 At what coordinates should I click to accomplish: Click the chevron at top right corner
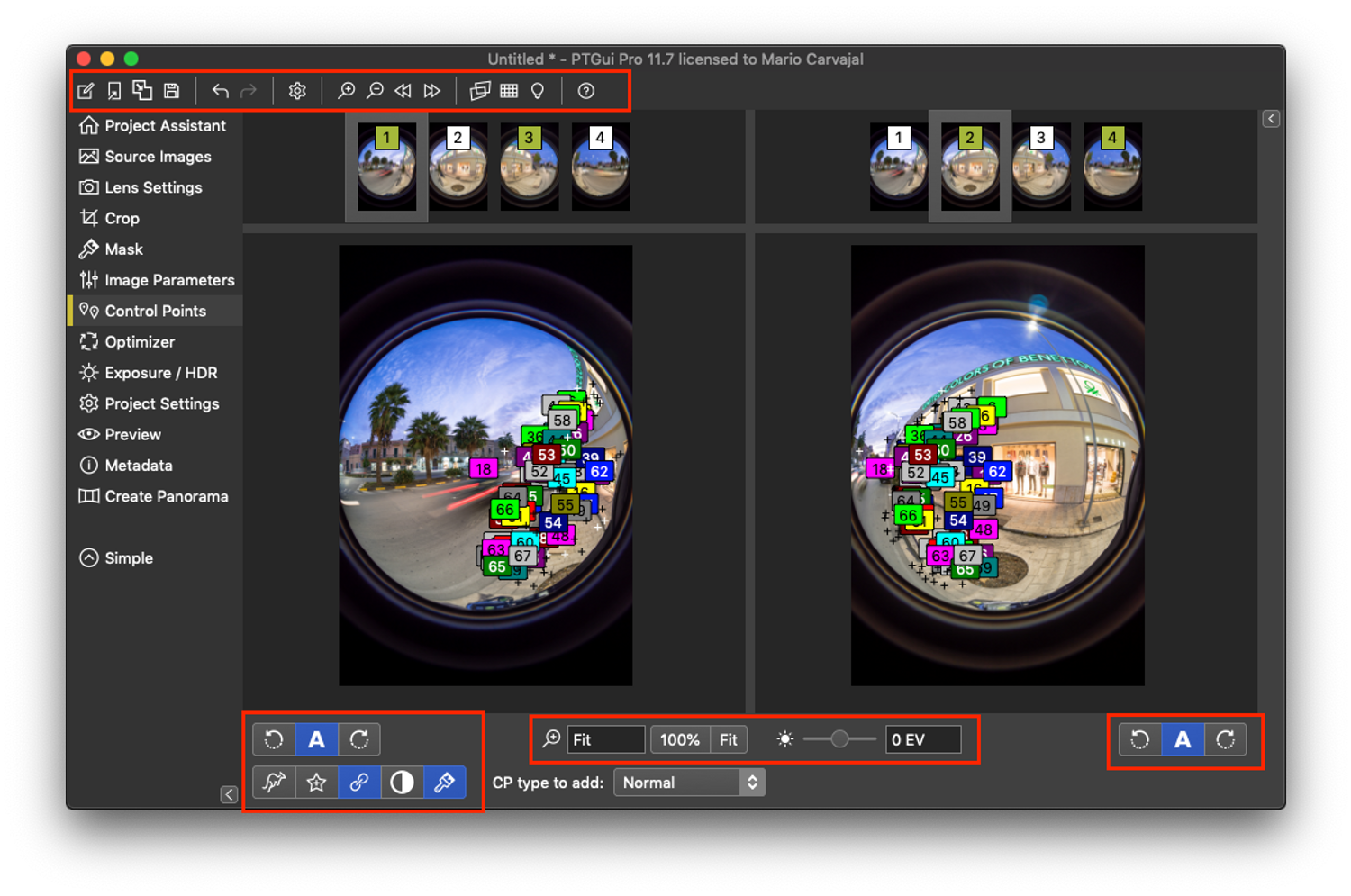pos(1271,119)
